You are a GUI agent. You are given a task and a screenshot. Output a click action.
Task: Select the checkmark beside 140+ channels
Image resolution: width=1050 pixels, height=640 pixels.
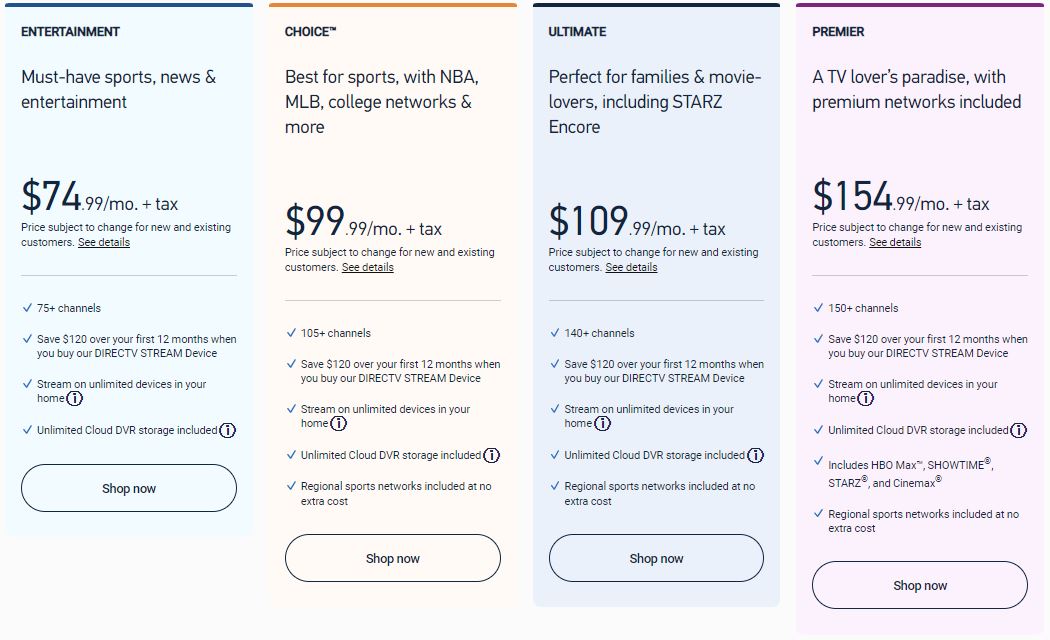(554, 333)
